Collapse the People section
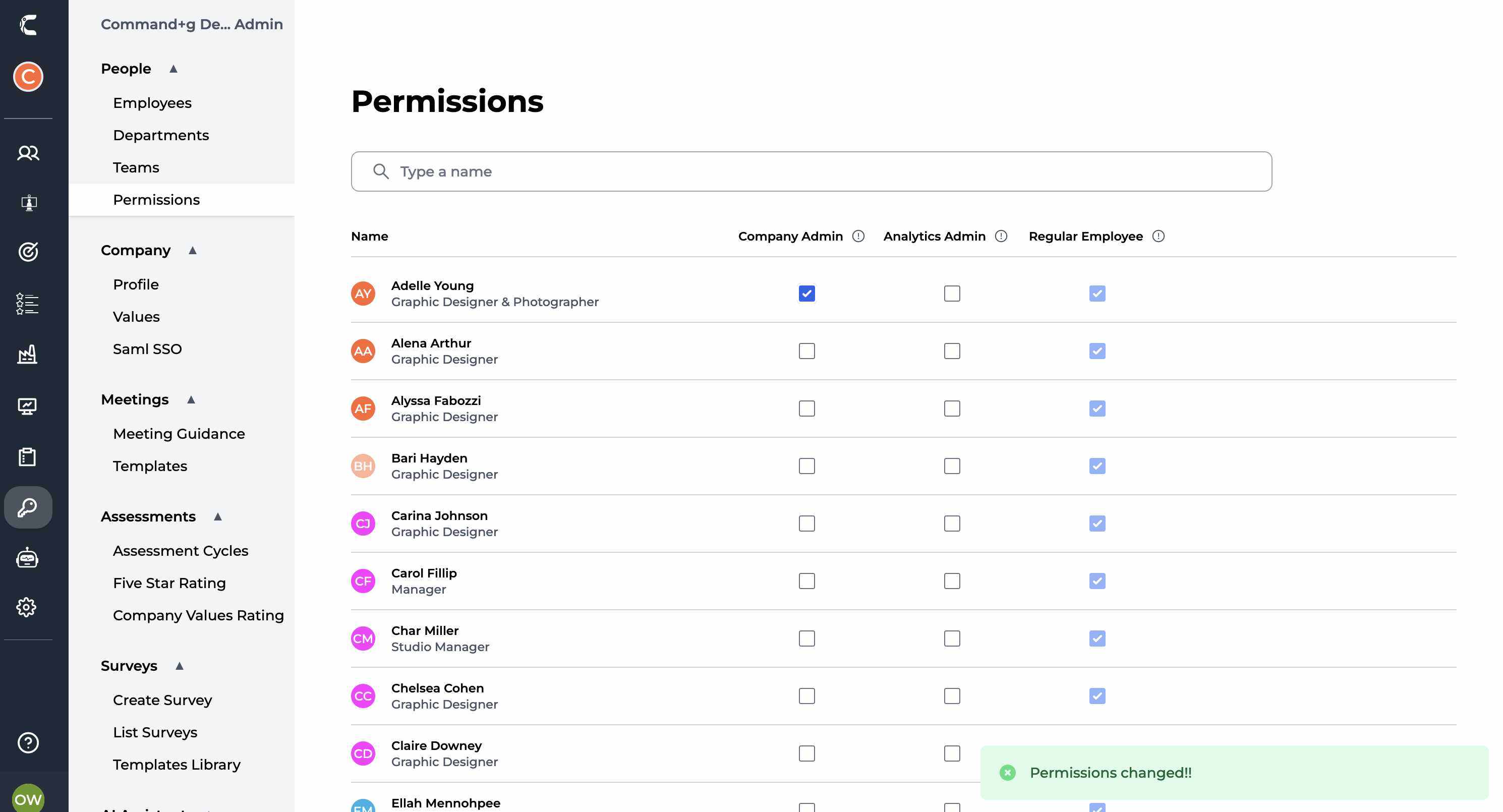 tap(174, 69)
